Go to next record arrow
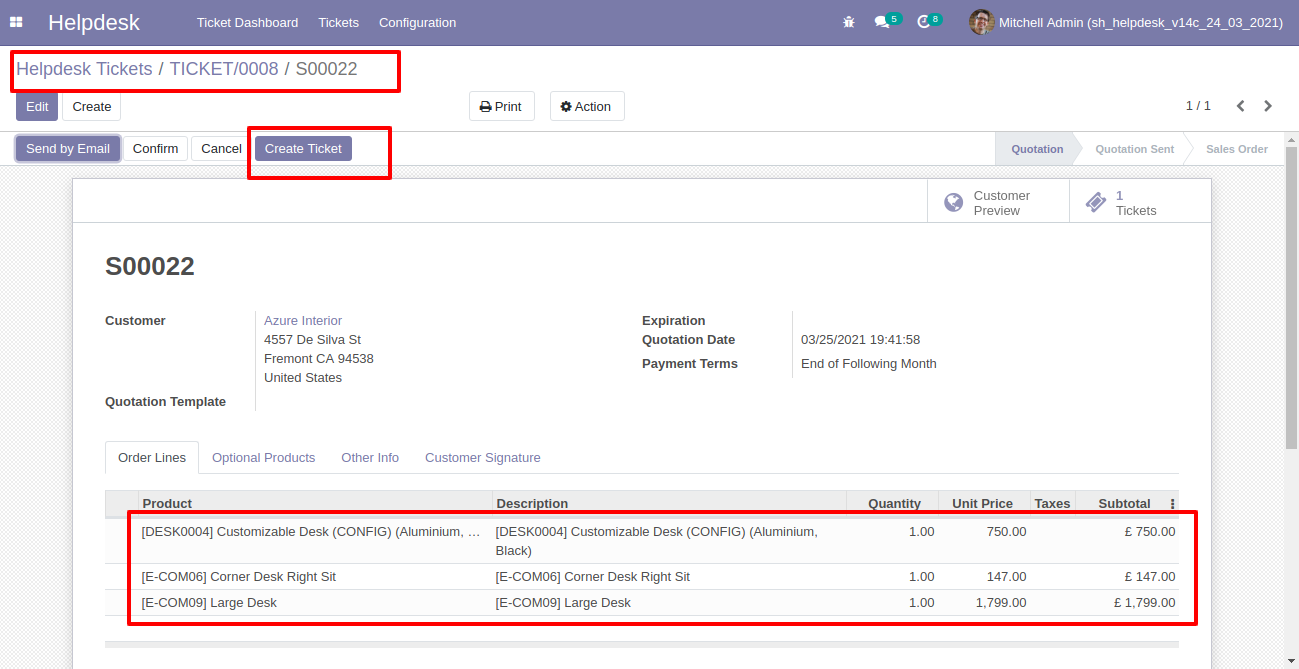Screen dimensions: 1299x669 click(1268, 106)
